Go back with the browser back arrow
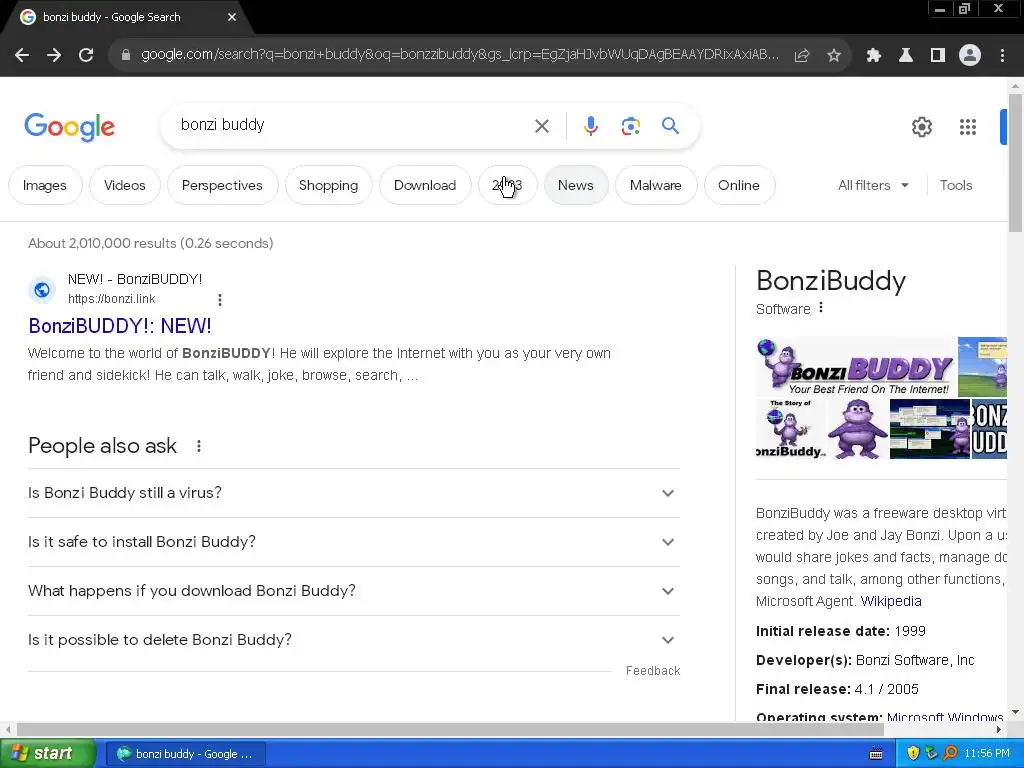1024x768 pixels. click(22, 55)
